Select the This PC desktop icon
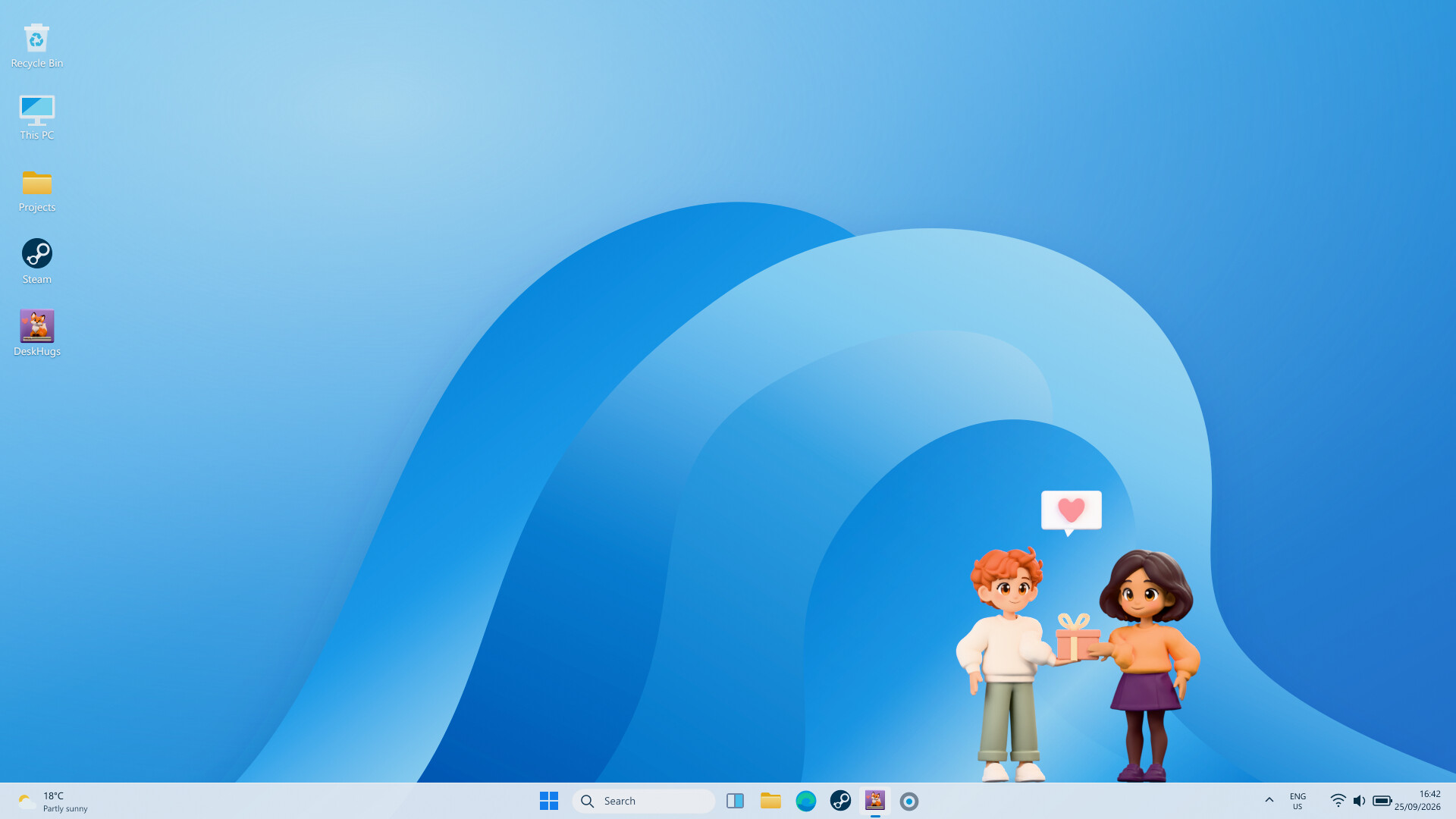 [36, 118]
